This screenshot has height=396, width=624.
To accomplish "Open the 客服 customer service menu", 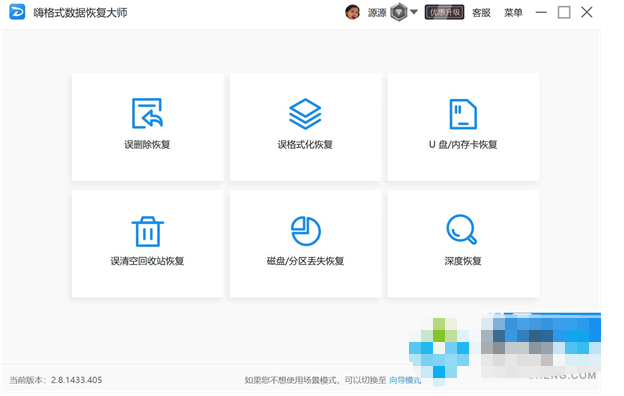I will [481, 13].
